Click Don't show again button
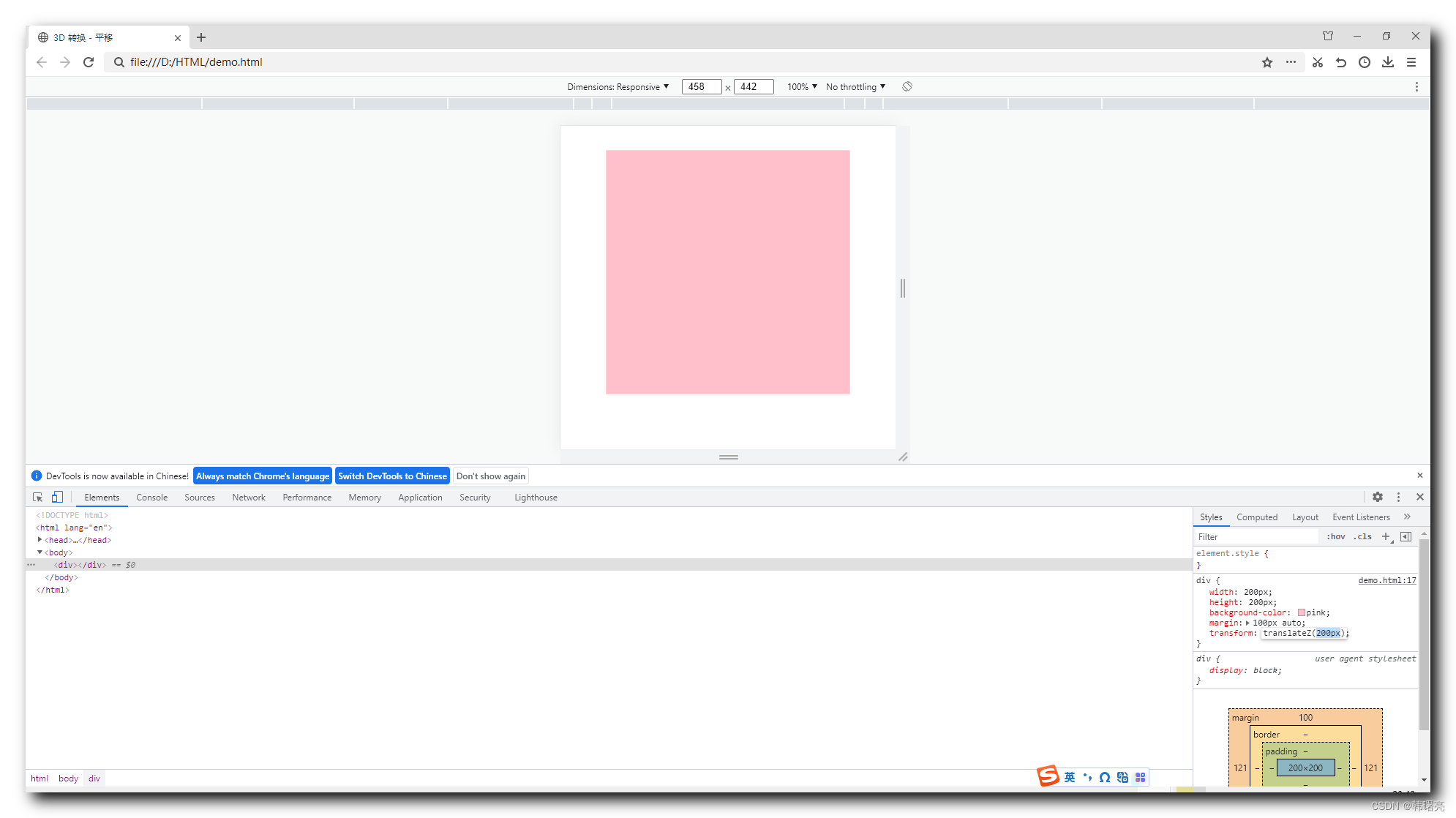 point(491,476)
